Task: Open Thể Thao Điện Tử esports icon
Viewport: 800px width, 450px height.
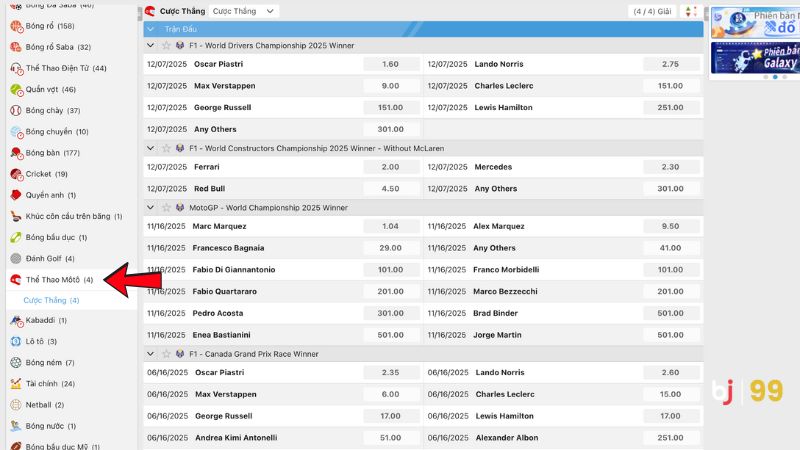Action: (16, 68)
